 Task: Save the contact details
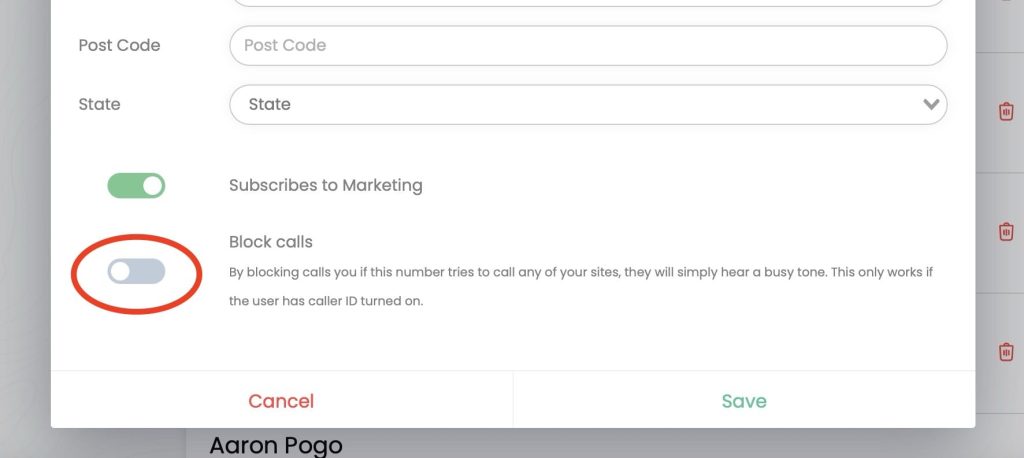pos(744,401)
